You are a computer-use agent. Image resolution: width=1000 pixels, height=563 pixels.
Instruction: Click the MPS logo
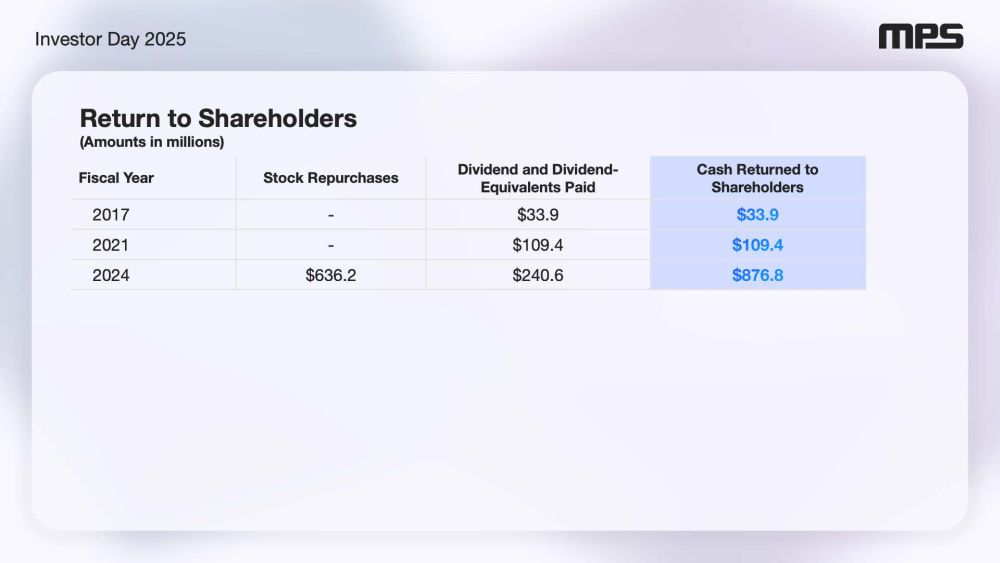pyautogui.click(x=921, y=38)
